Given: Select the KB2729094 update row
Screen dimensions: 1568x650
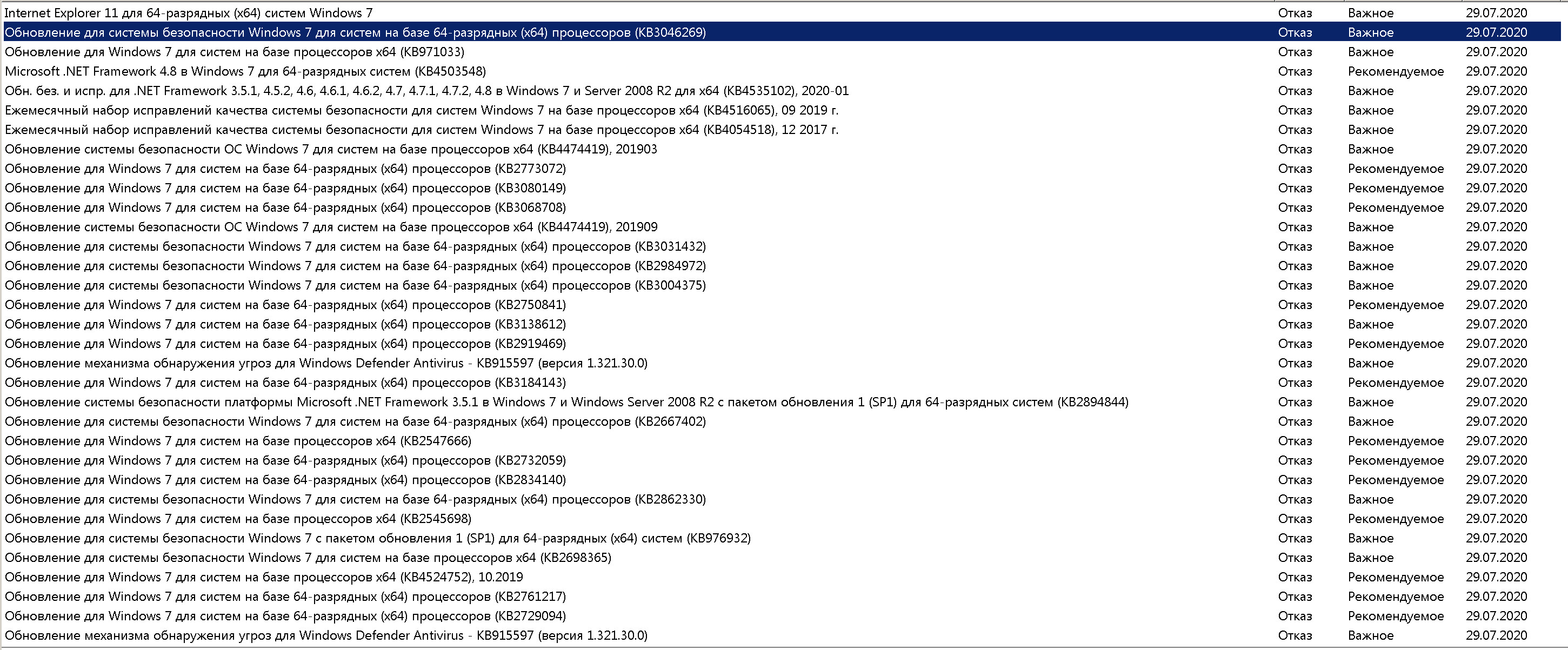Looking at the screenshot, I should tap(285, 616).
